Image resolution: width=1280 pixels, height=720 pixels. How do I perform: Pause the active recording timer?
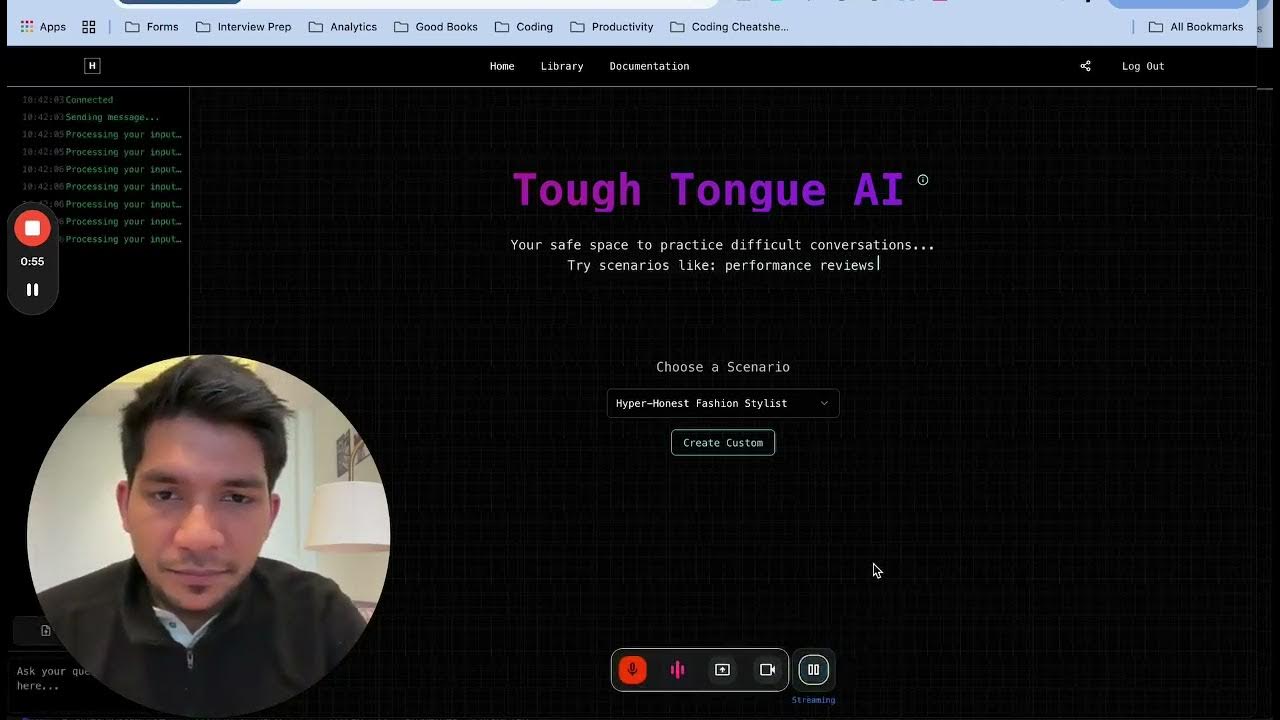[32, 289]
